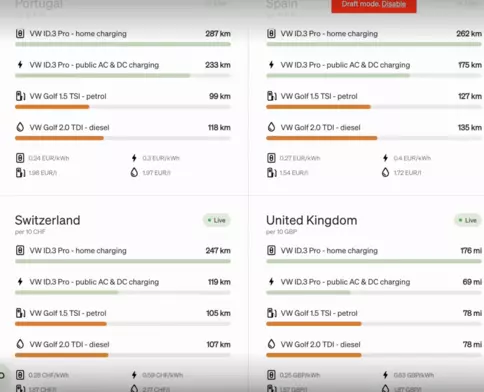Click home charger icon in United Kingdom's home charging row
Image resolution: width=484 pixels, height=392 pixels.
click(271, 250)
